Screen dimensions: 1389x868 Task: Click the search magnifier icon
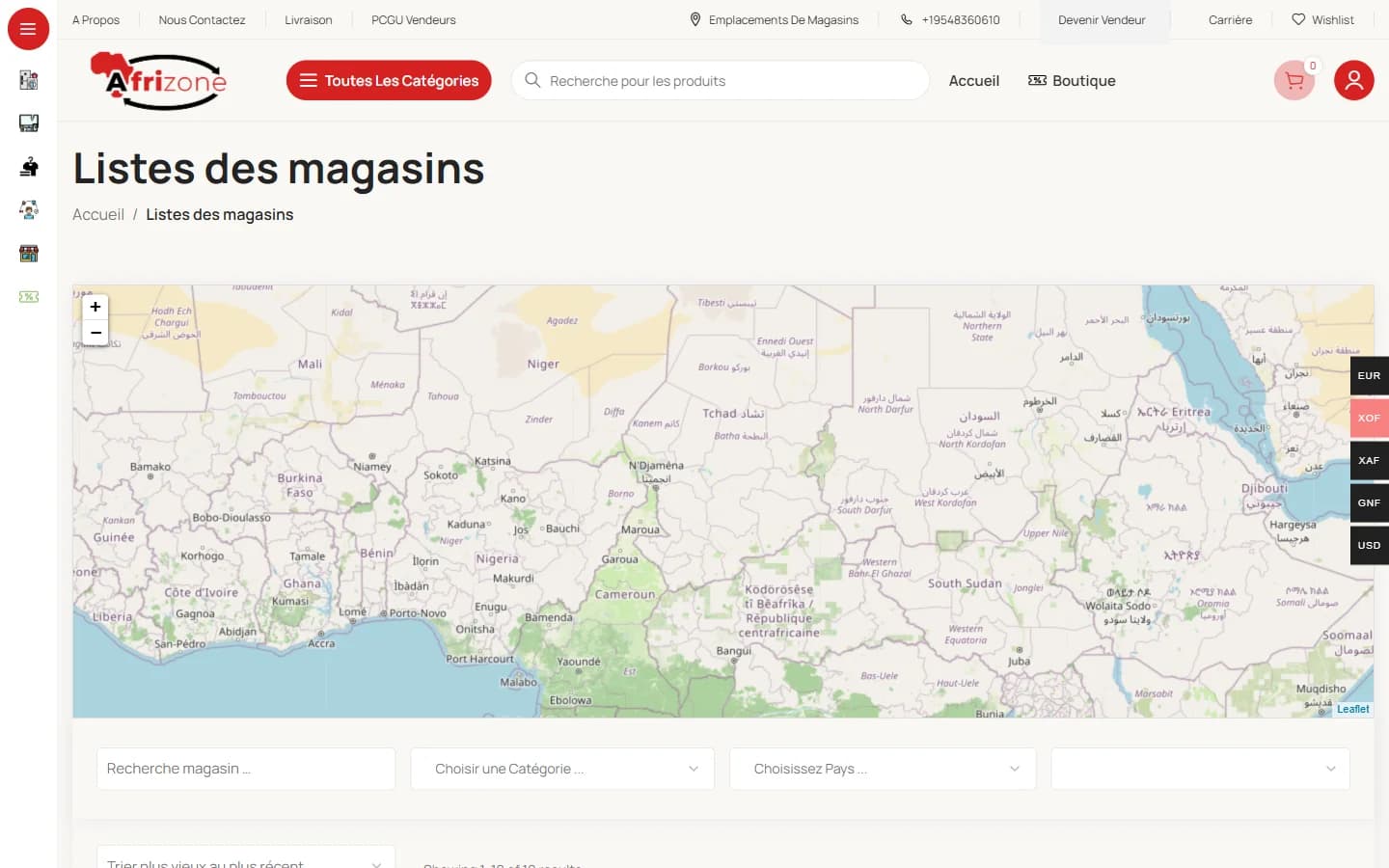click(532, 80)
